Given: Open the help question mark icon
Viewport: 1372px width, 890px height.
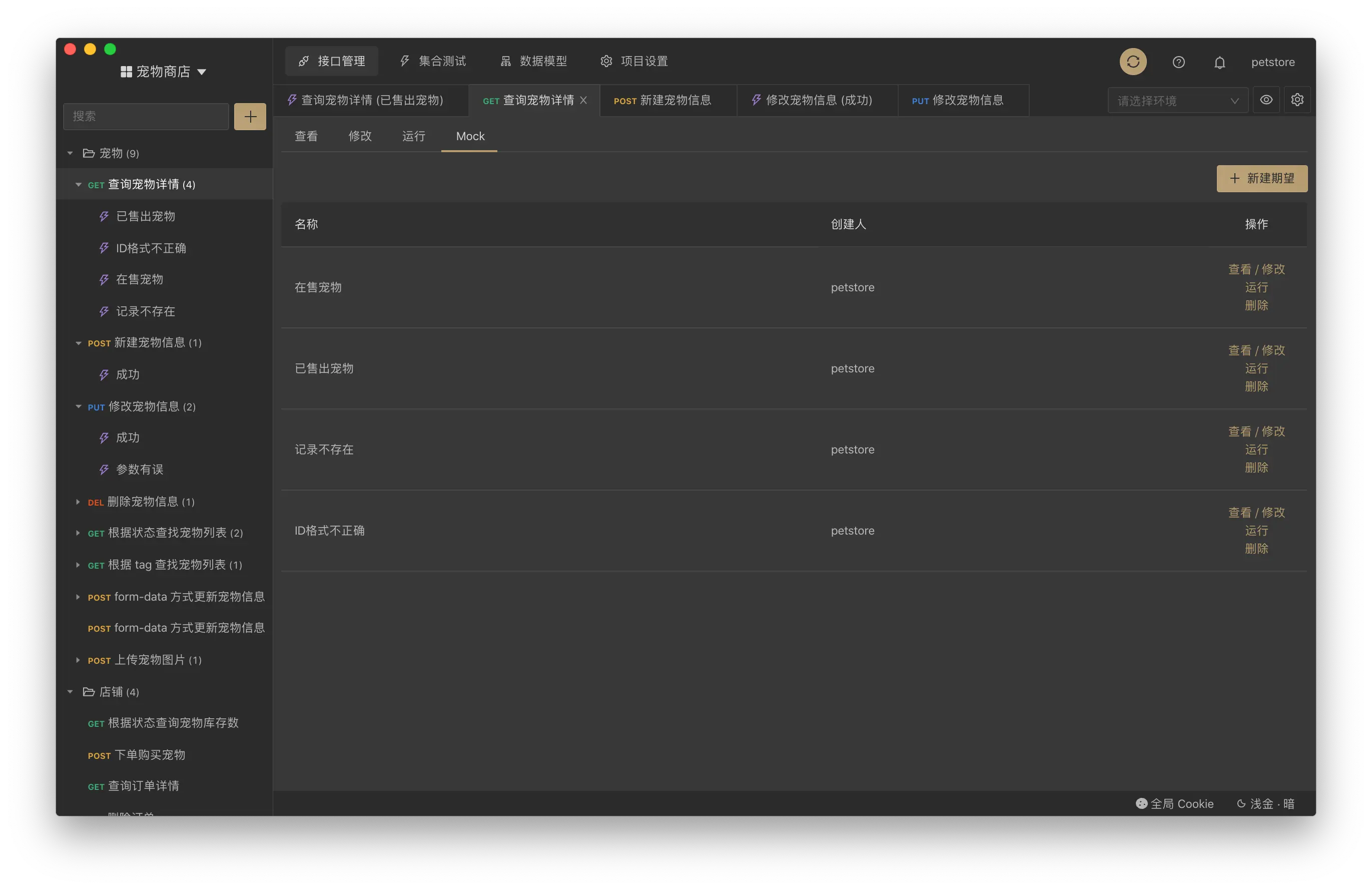Looking at the screenshot, I should [x=1178, y=62].
